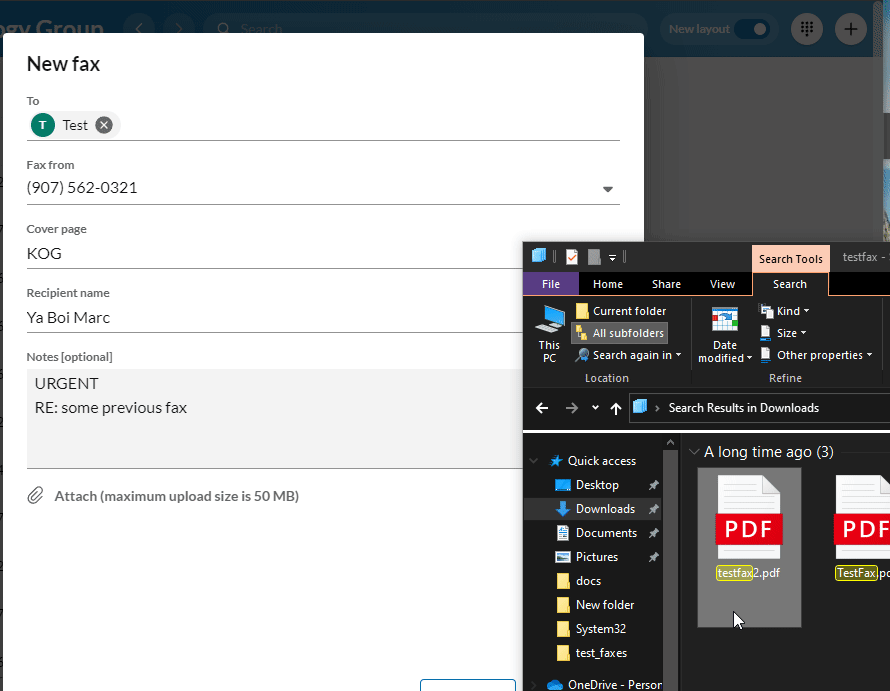
Task: Select TestFax.pdf file thumbnail
Action: 862,517
